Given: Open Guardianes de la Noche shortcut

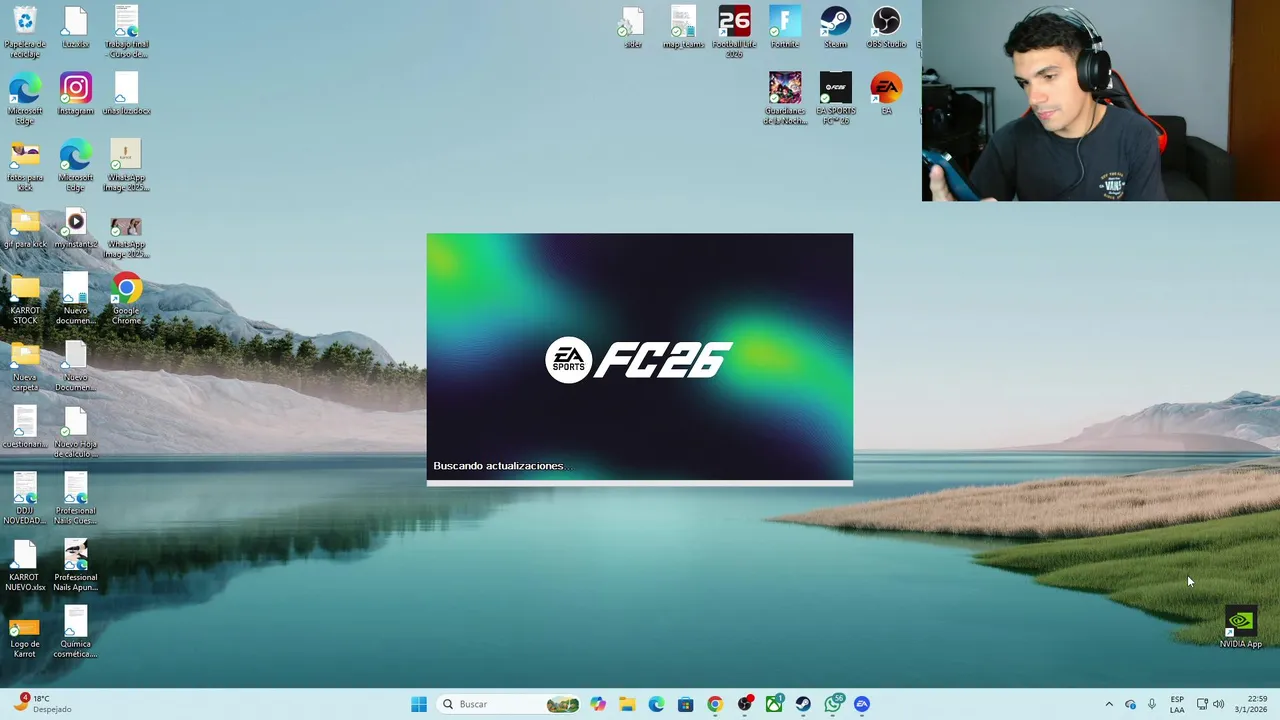Looking at the screenshot, I should click(x=785, y=98).
